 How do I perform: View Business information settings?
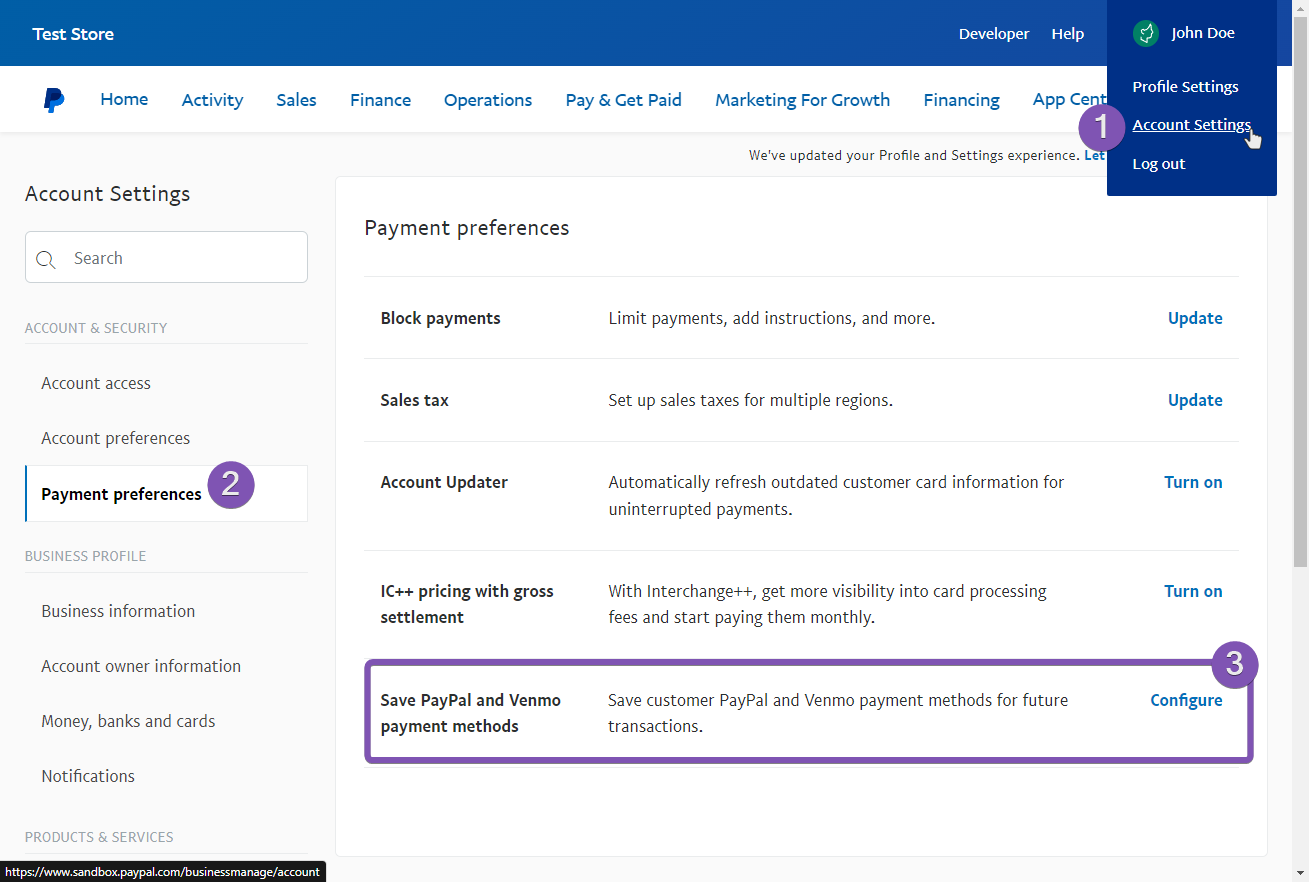point(117,610)
